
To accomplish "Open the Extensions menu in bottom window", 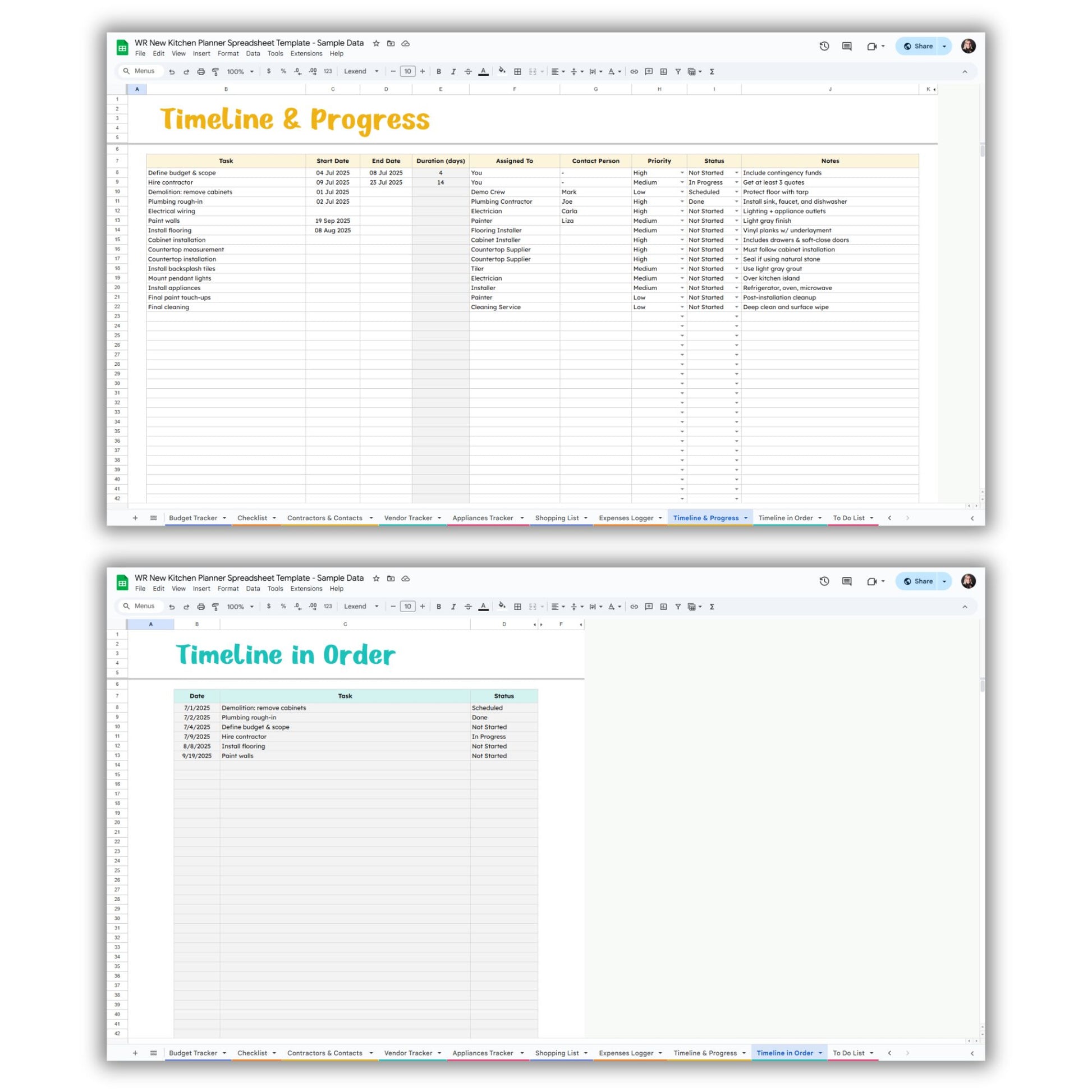I will (306, 589).
